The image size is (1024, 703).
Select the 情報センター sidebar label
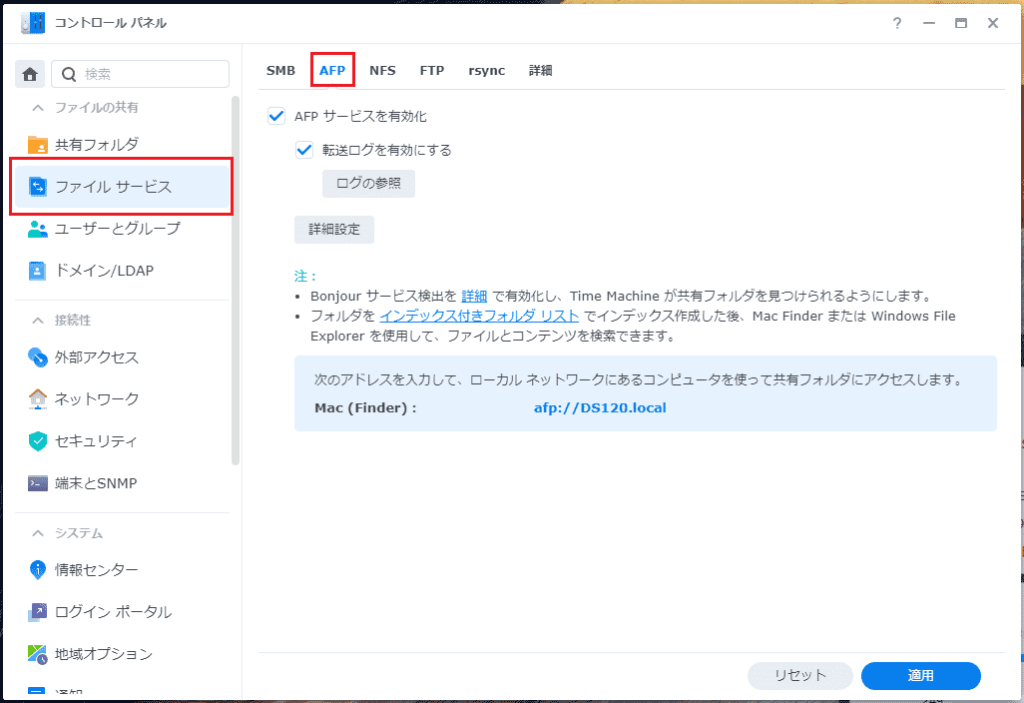(97, 570)
